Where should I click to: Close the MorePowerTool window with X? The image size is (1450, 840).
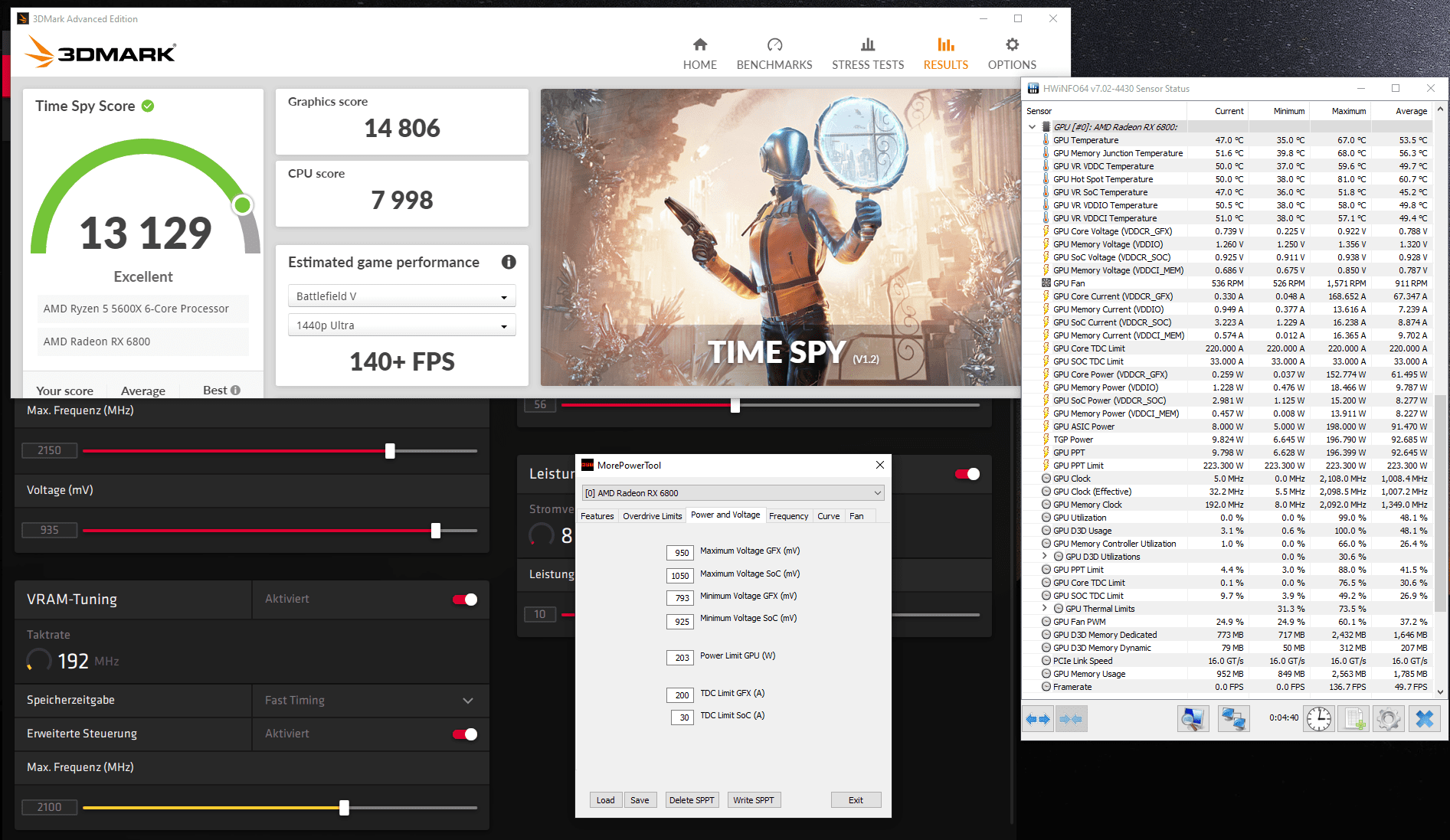tap(880, 465)
